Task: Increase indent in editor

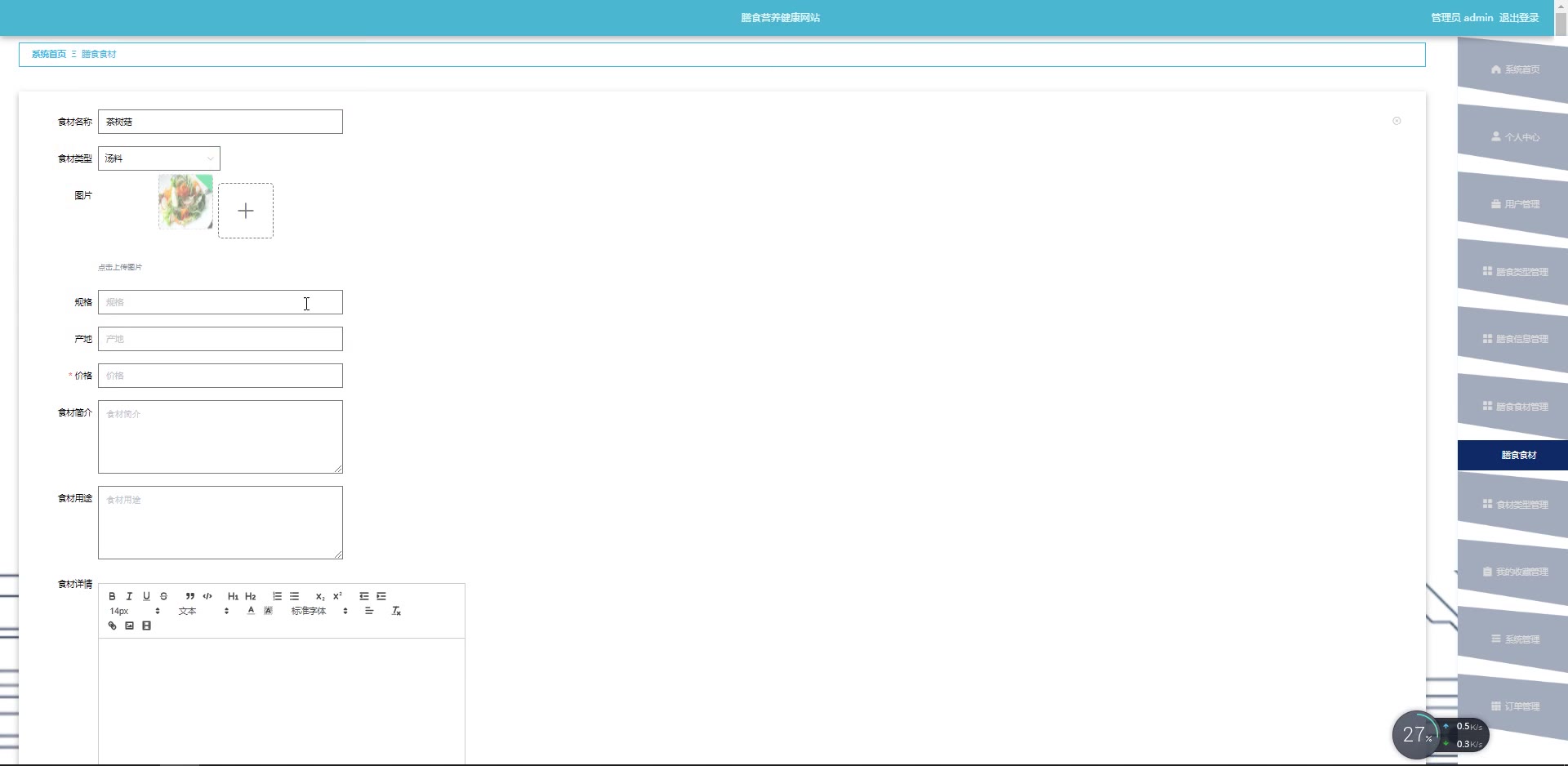Action: tap(381, 596)
